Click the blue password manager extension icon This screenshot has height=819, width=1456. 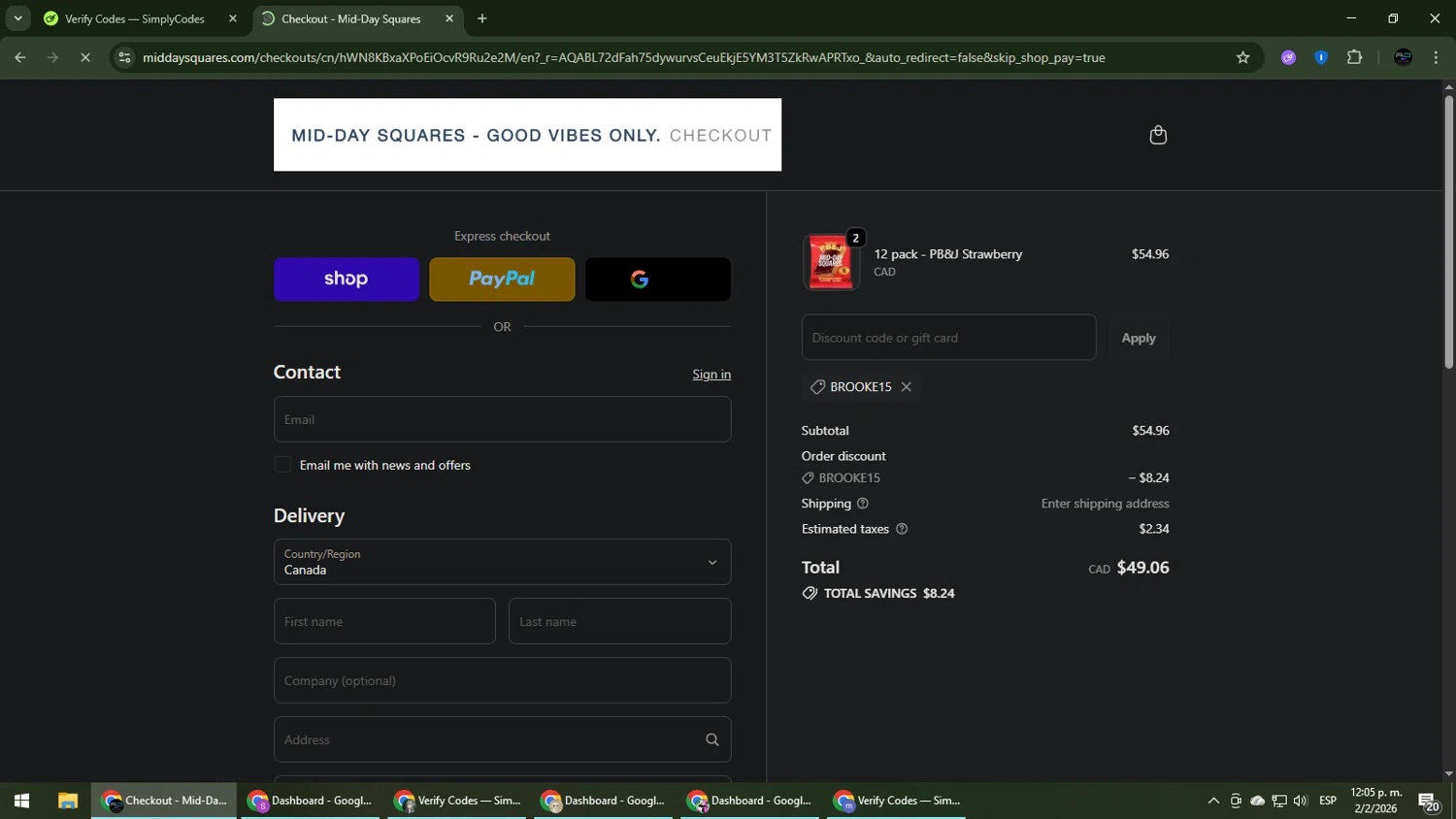1320,57
